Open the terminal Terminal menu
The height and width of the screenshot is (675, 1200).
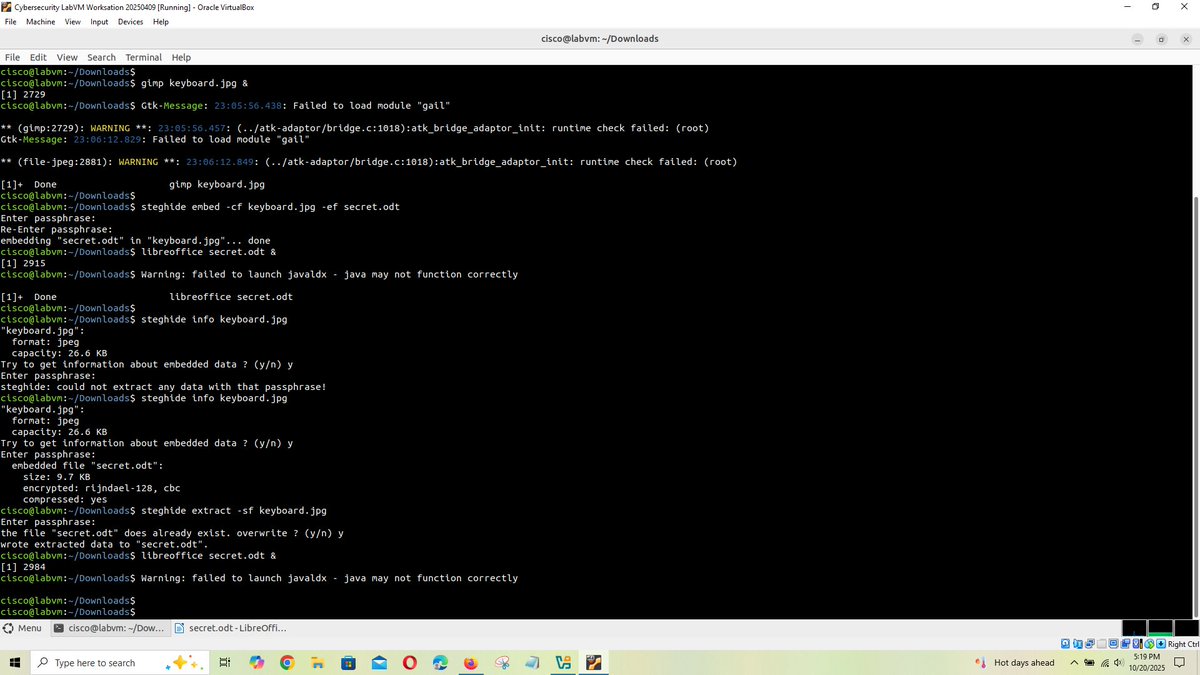143,57
